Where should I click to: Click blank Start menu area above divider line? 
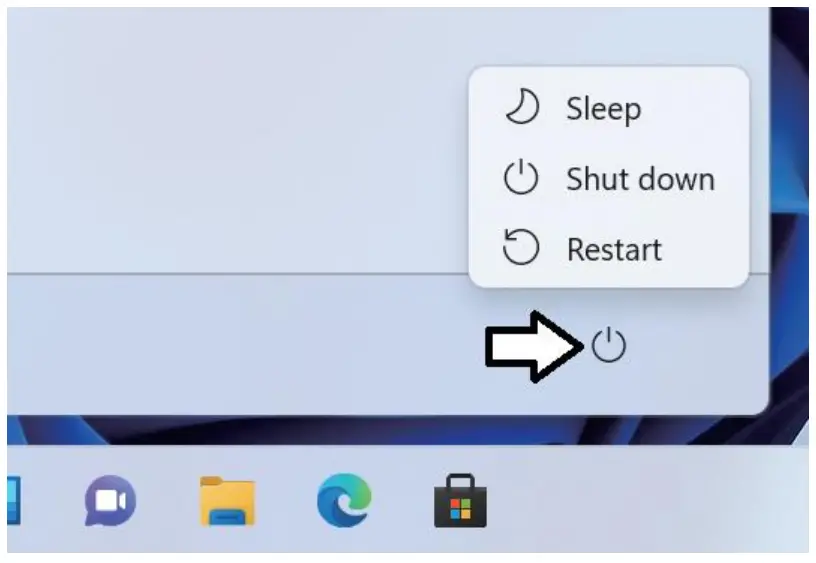tap(234, 140)
